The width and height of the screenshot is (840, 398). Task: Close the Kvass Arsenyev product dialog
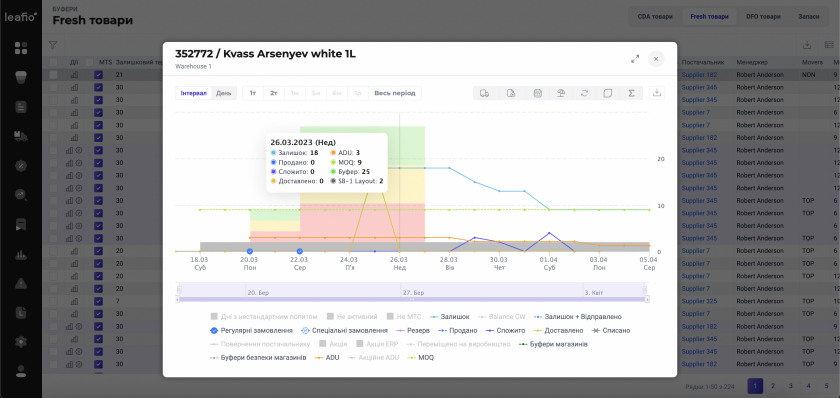tap(656, 58)
